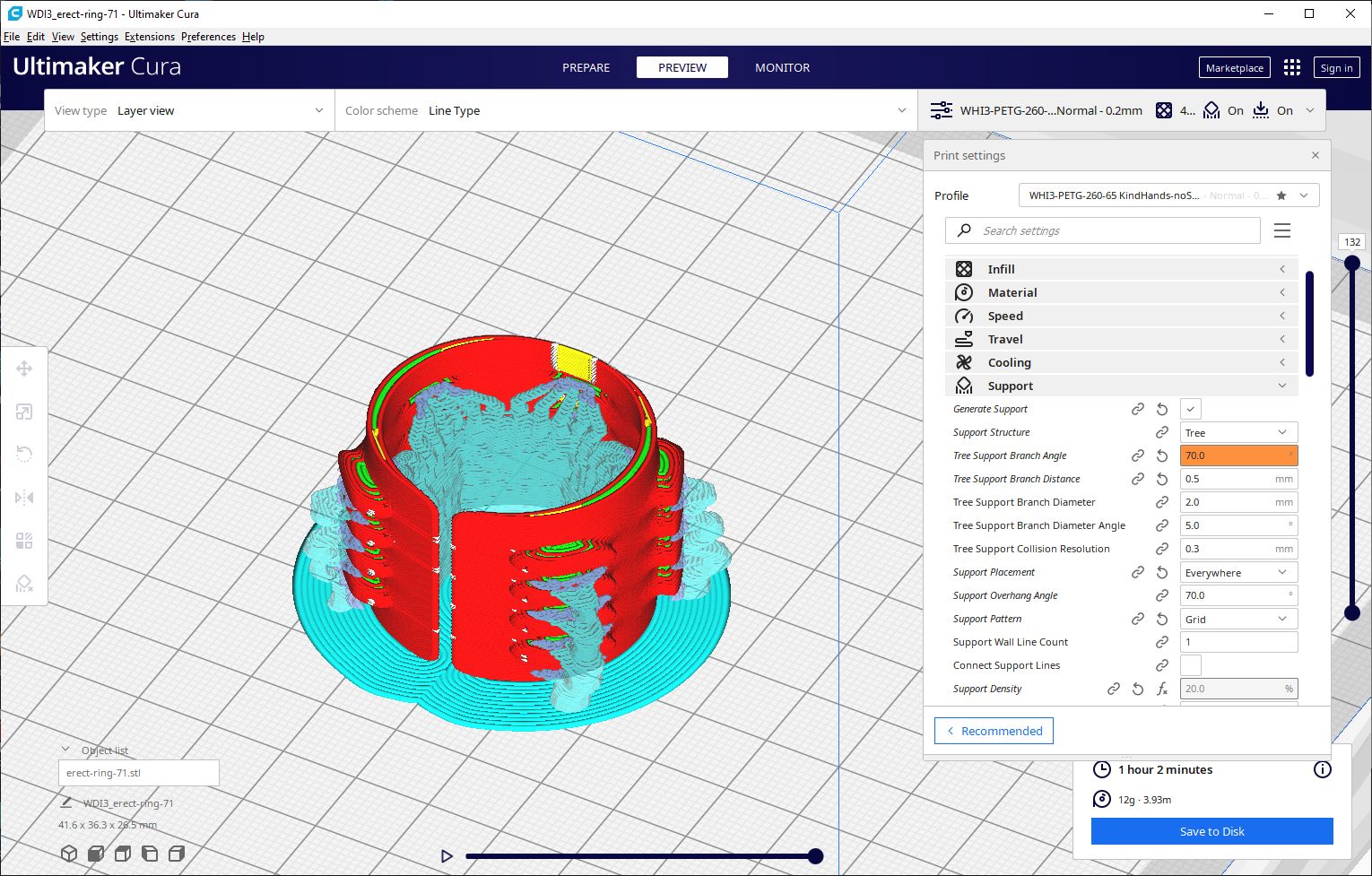Toggle the Connect Support Lines checkbox
The width and height of the screenshot is (1372, 876).
(x=1190, y=665)
